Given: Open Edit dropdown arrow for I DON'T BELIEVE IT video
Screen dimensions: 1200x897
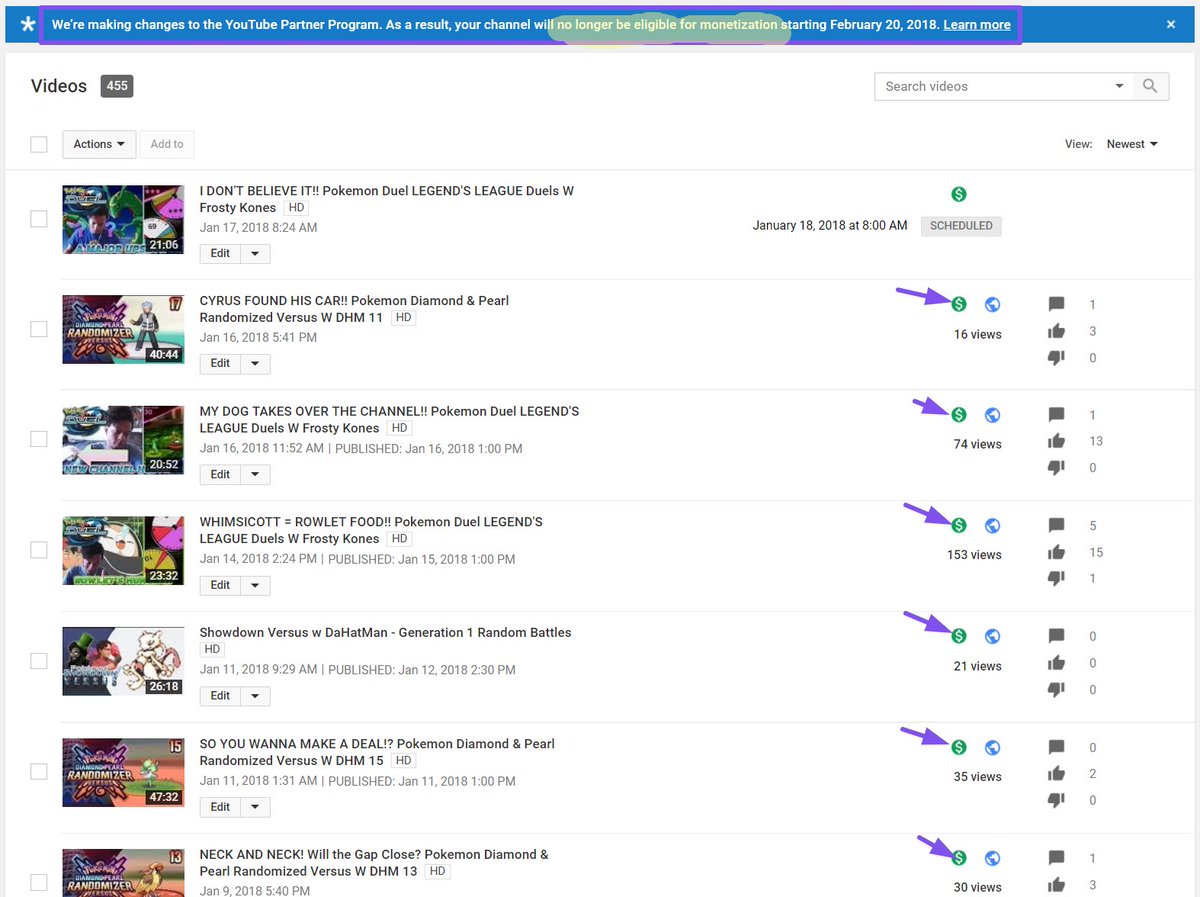Looking at the screenshot, I should pyautogui.click(x=255, y=253).
